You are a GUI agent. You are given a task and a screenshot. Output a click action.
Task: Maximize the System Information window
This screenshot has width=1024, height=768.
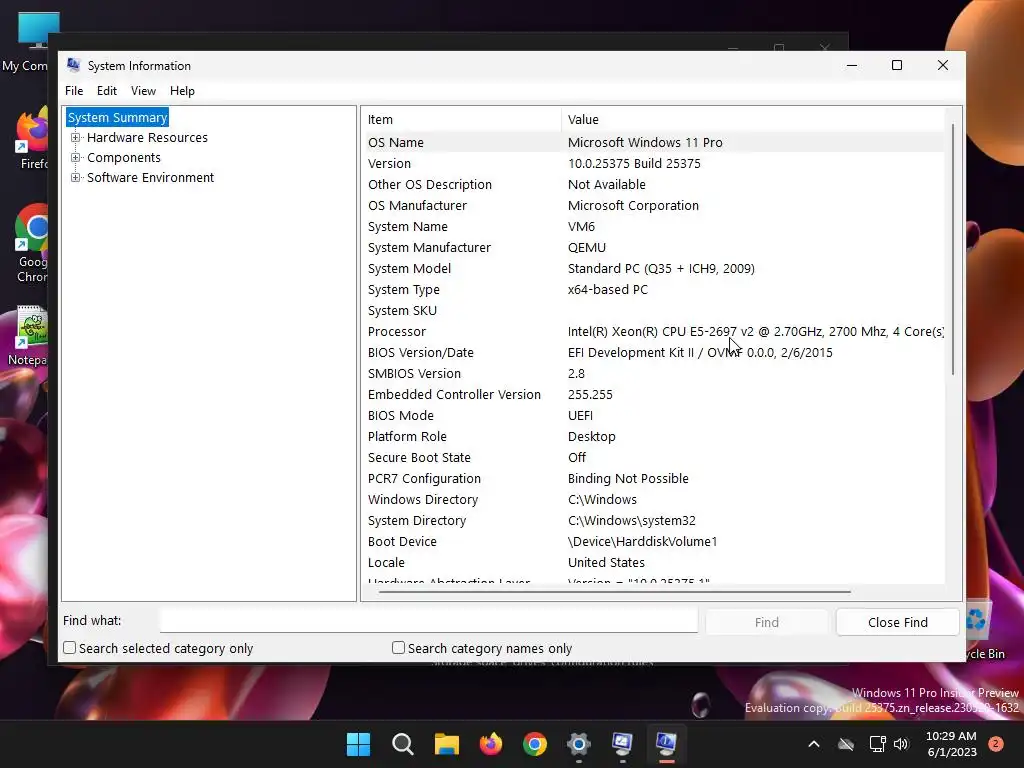(x=897, y=65)
